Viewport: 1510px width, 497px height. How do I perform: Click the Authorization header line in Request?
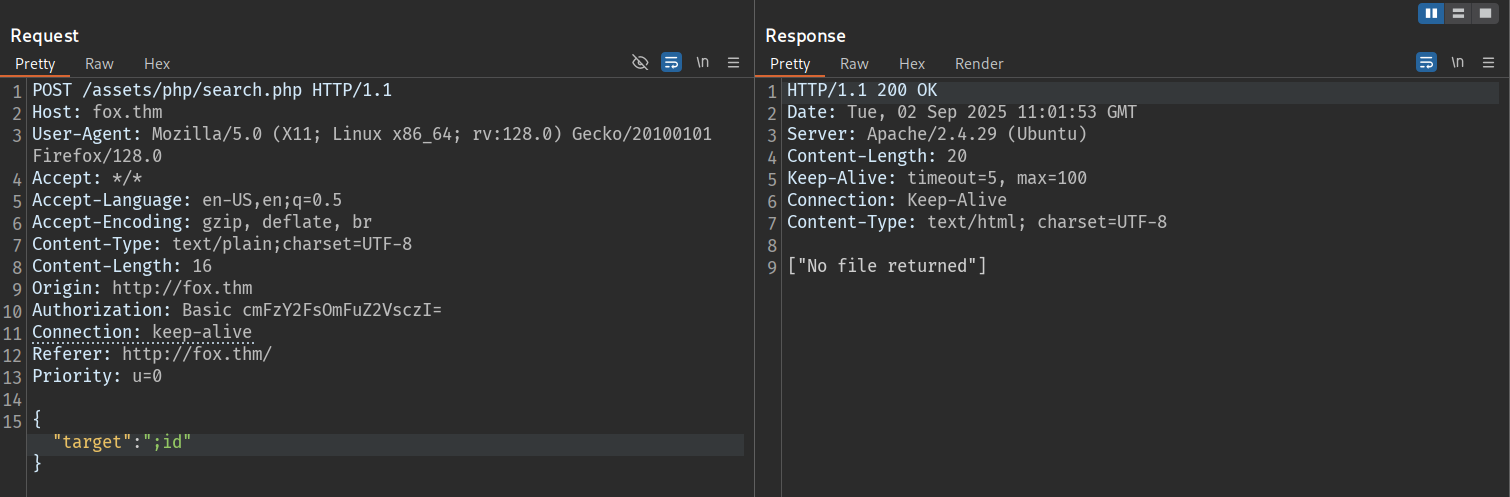[236, 311]
